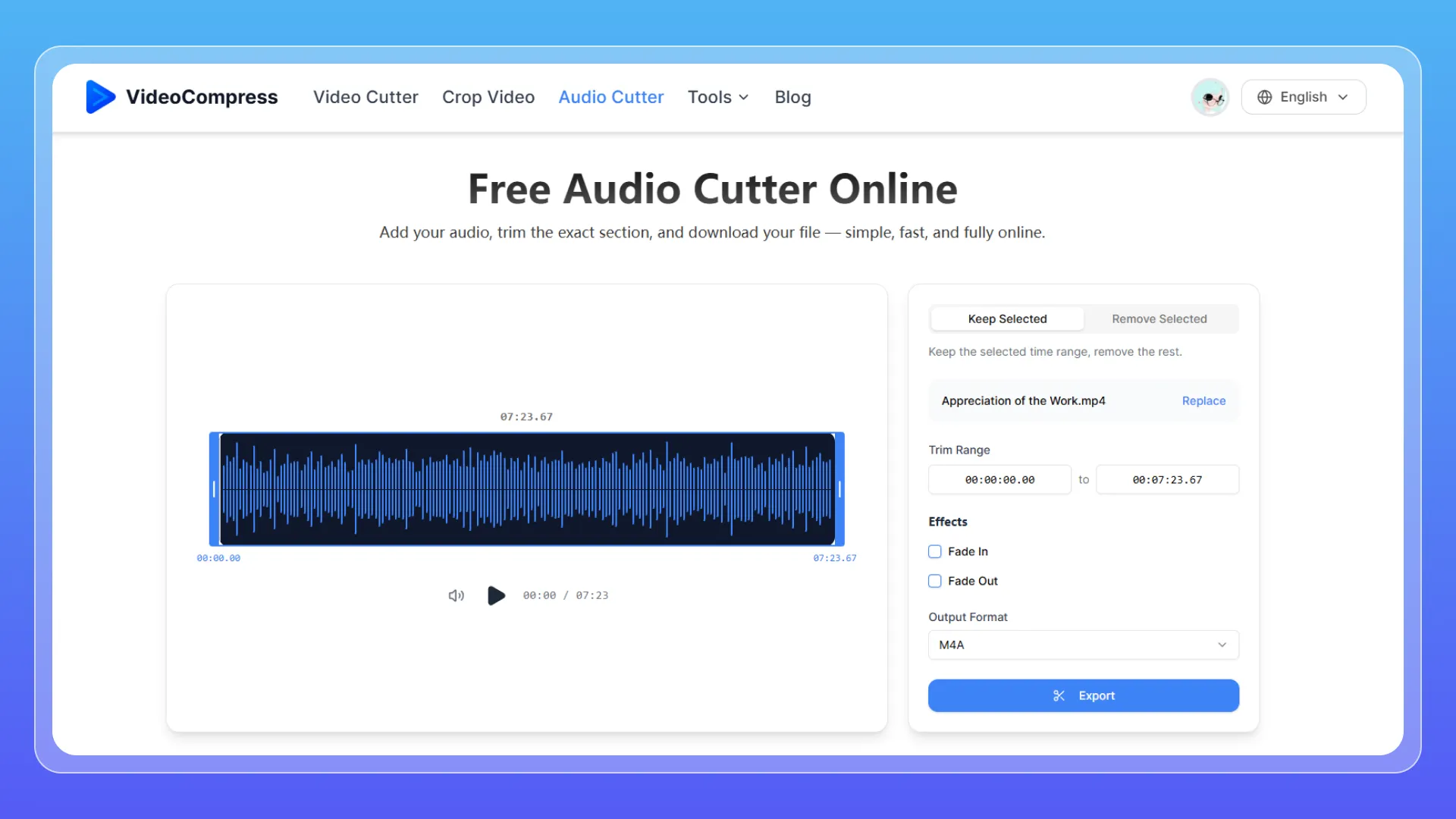The image size is (1456, 819).
Task: Open the English language selector
Action: (1304, 97)
